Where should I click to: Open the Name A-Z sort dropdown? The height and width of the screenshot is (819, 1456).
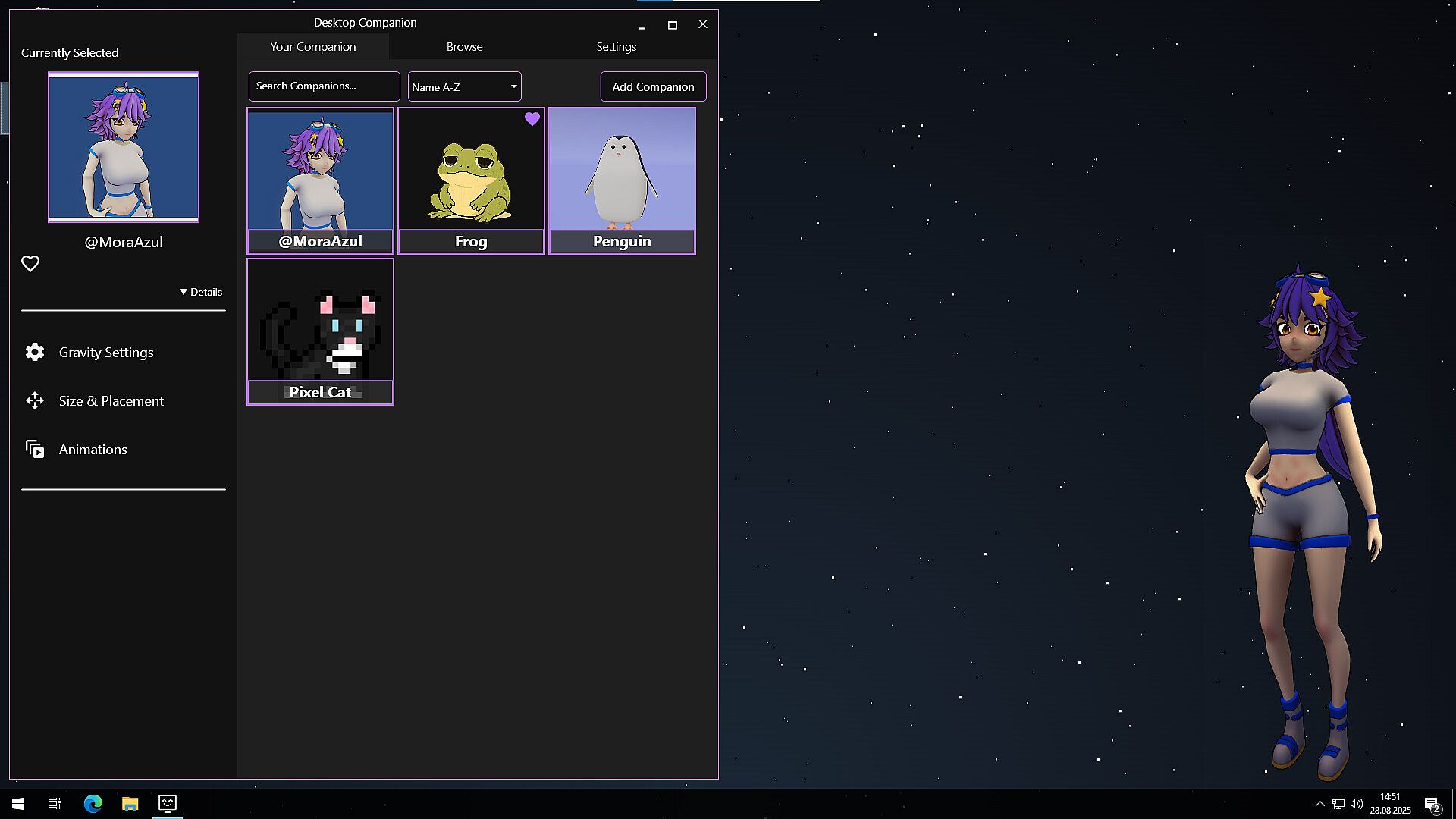pos(464,86)
